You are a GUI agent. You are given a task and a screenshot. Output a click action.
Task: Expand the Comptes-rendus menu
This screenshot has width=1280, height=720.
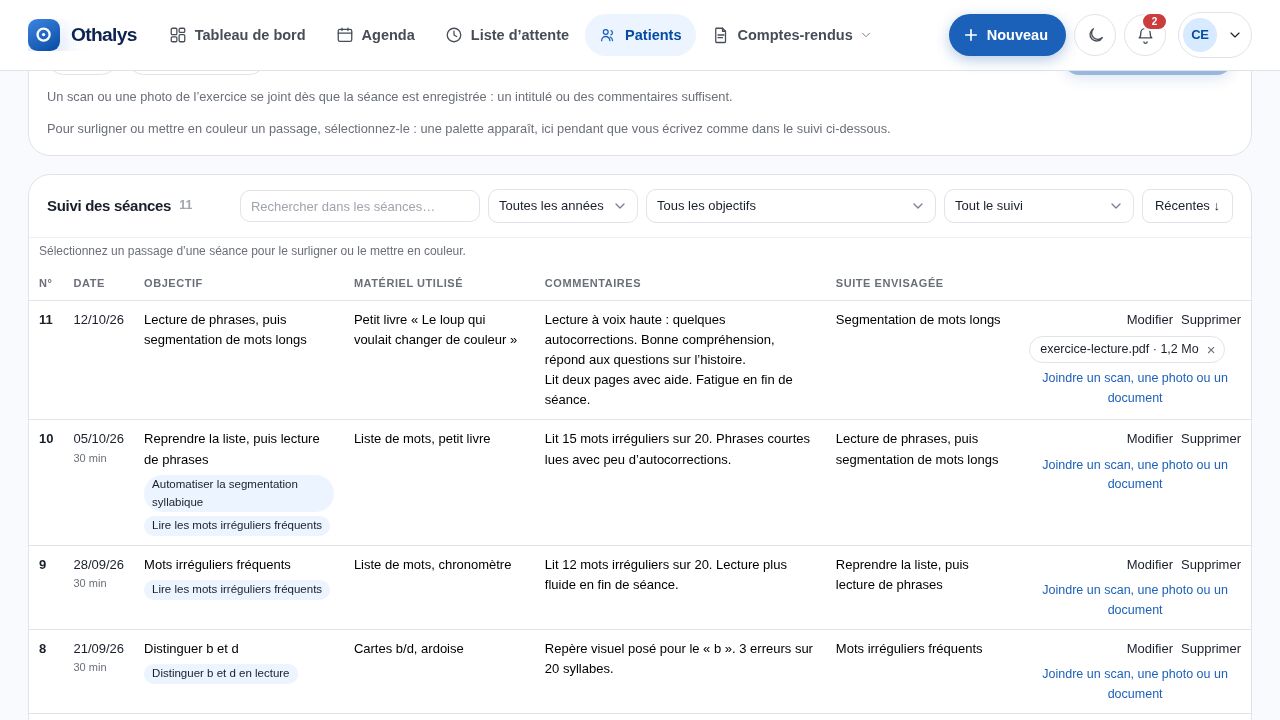point(792,35)
